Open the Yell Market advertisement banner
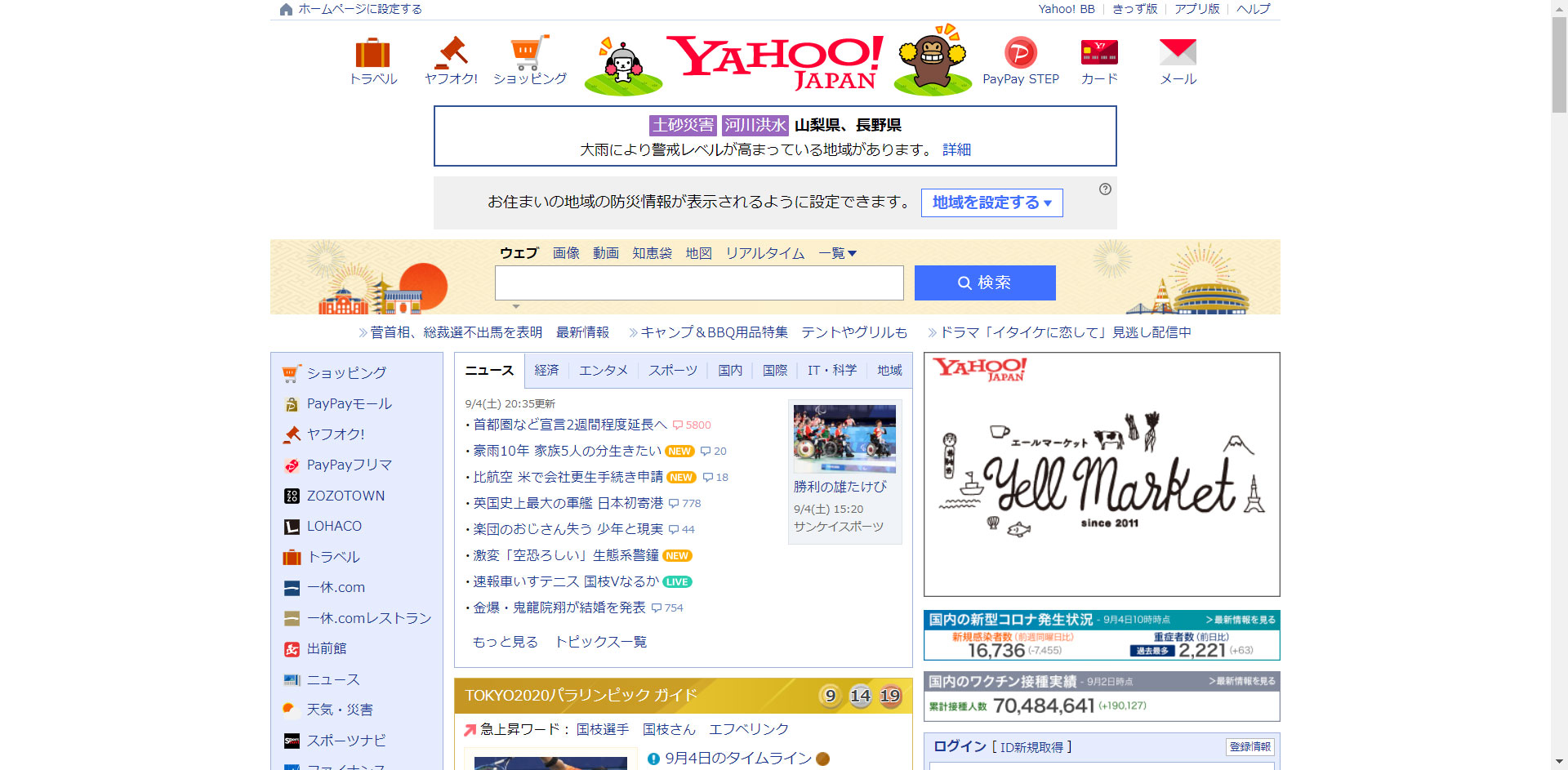 click(1102, 474)
